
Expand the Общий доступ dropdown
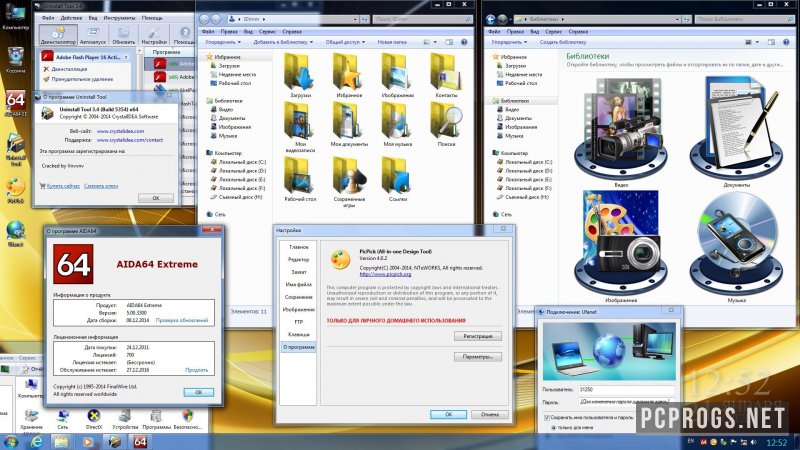click(x=345, y=42)
